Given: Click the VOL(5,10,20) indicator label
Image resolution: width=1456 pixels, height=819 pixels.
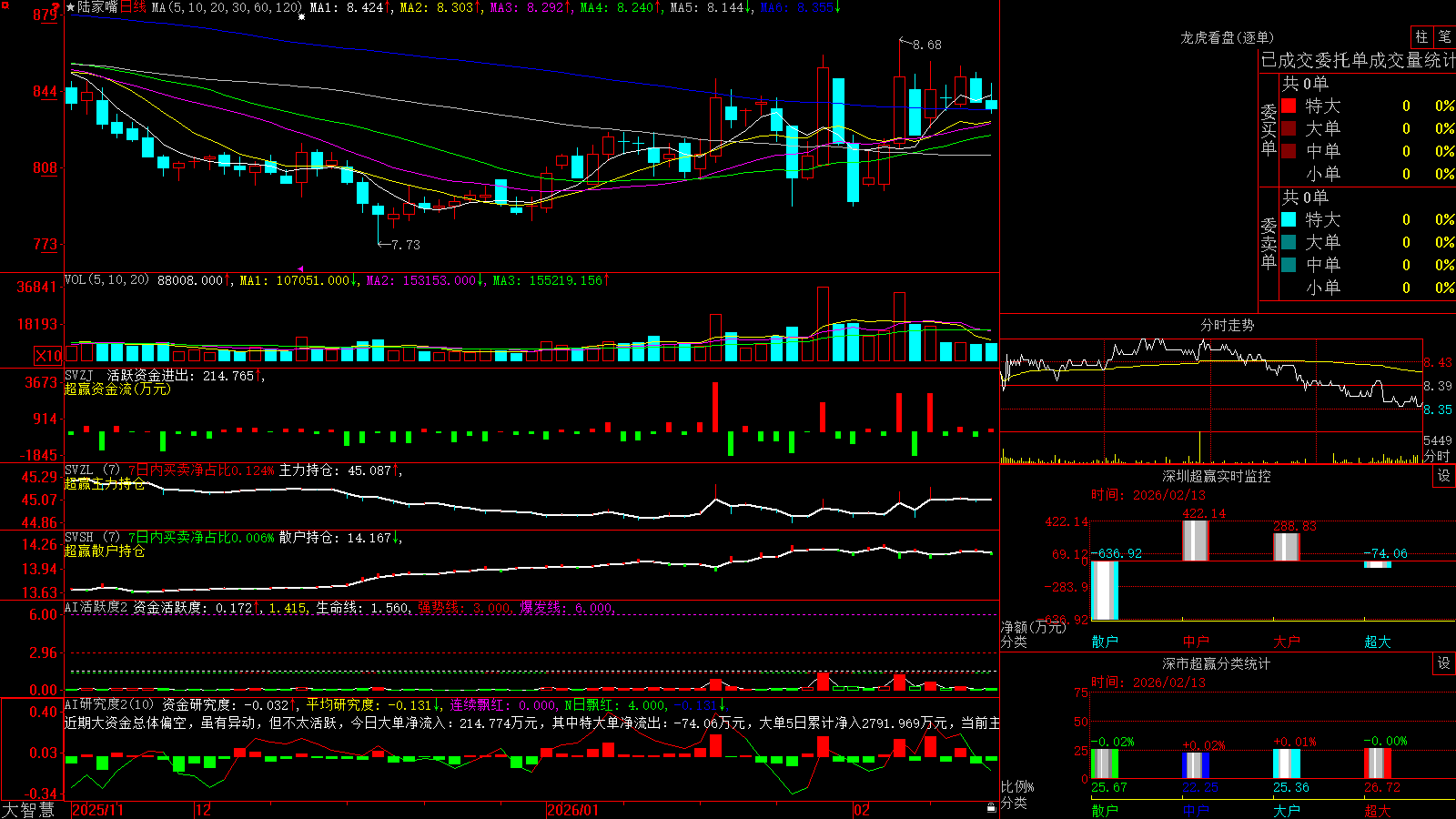Looking at the screenshot, I should [106, 280].
